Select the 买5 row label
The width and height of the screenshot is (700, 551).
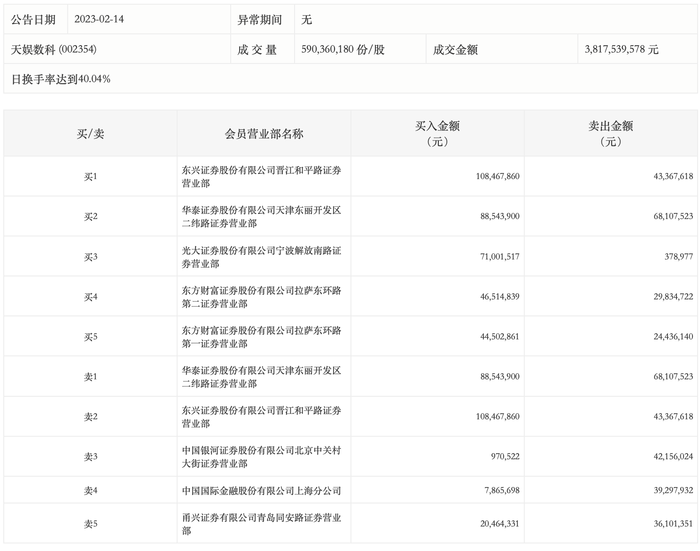[90, 337]
